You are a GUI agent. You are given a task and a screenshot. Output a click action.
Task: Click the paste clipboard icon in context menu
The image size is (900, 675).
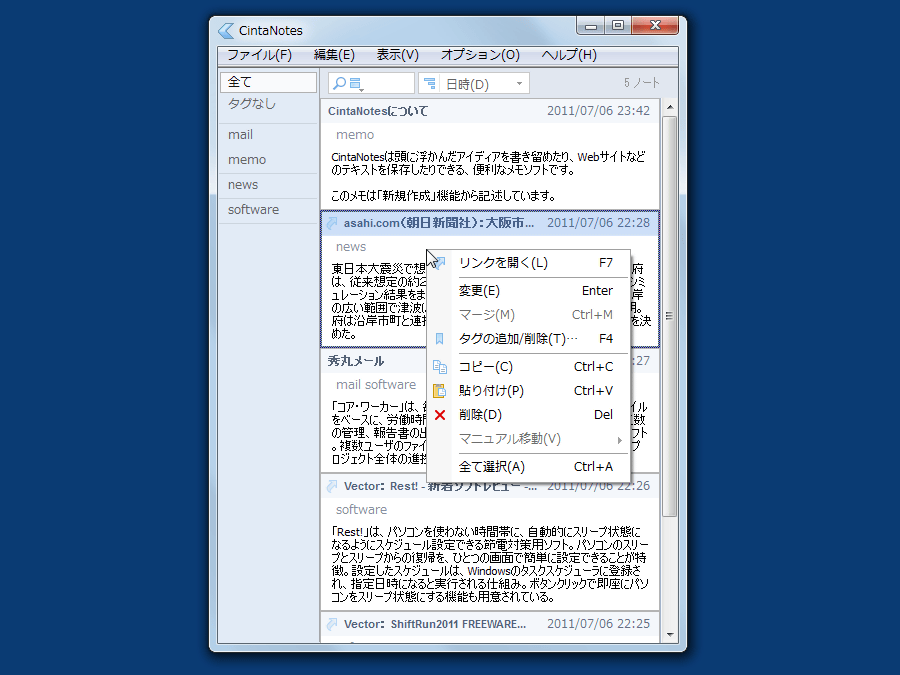pyautogui.click(x=440, y=391)
